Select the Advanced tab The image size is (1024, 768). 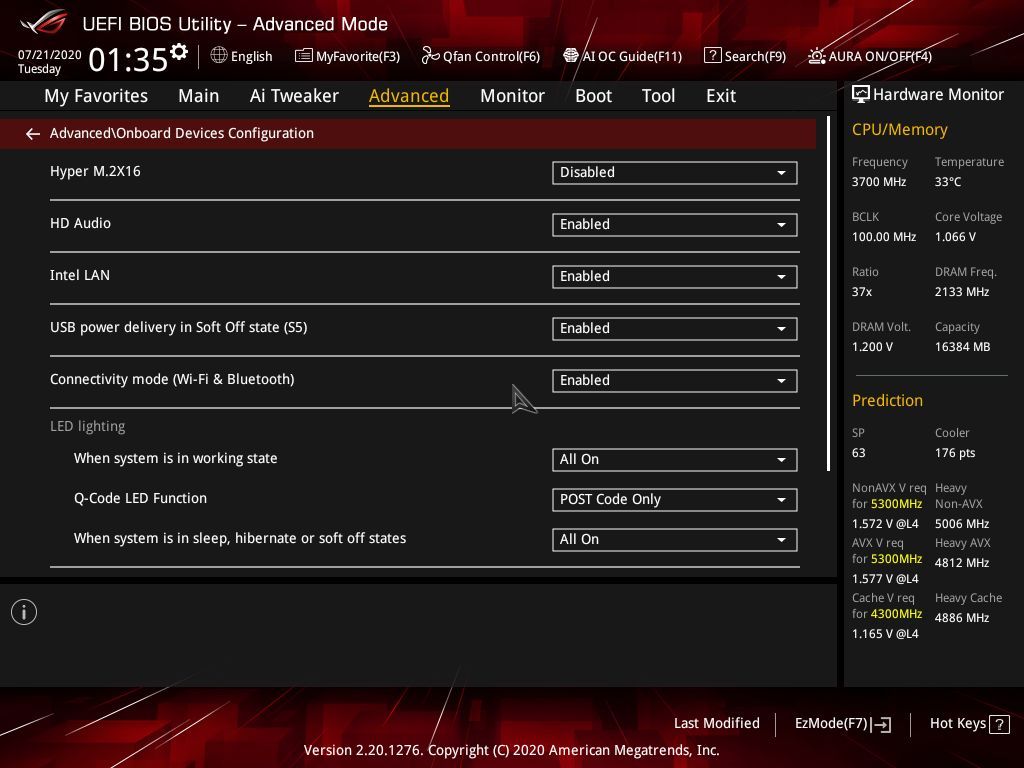(409, 96)
